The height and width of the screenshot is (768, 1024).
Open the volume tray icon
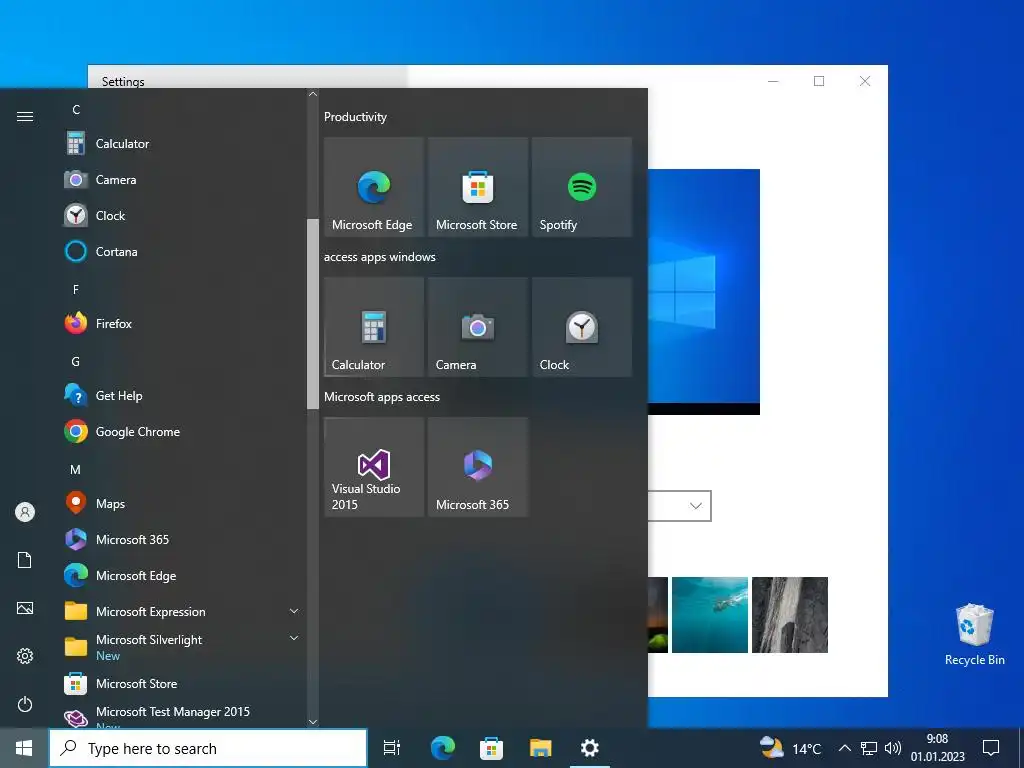point(893,748)
